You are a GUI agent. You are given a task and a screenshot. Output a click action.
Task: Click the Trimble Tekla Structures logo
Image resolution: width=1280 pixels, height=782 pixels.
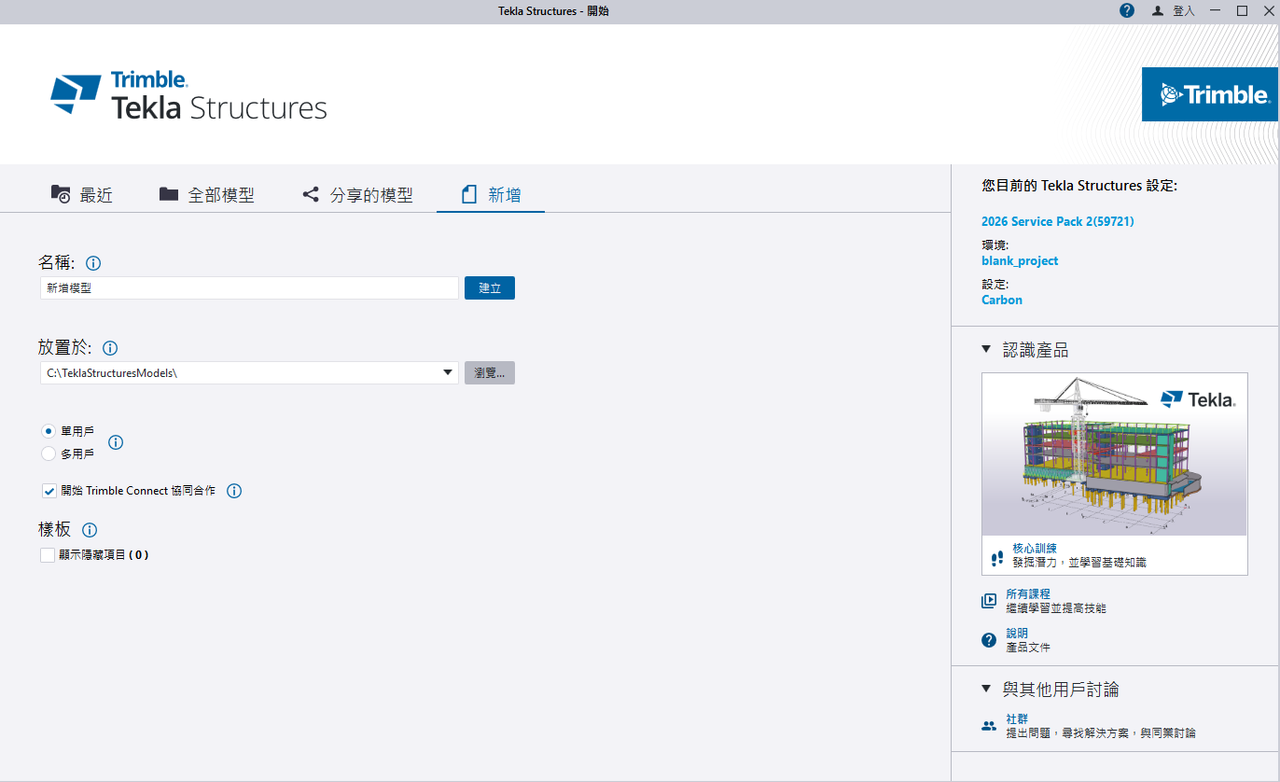[x=189, y=95]
